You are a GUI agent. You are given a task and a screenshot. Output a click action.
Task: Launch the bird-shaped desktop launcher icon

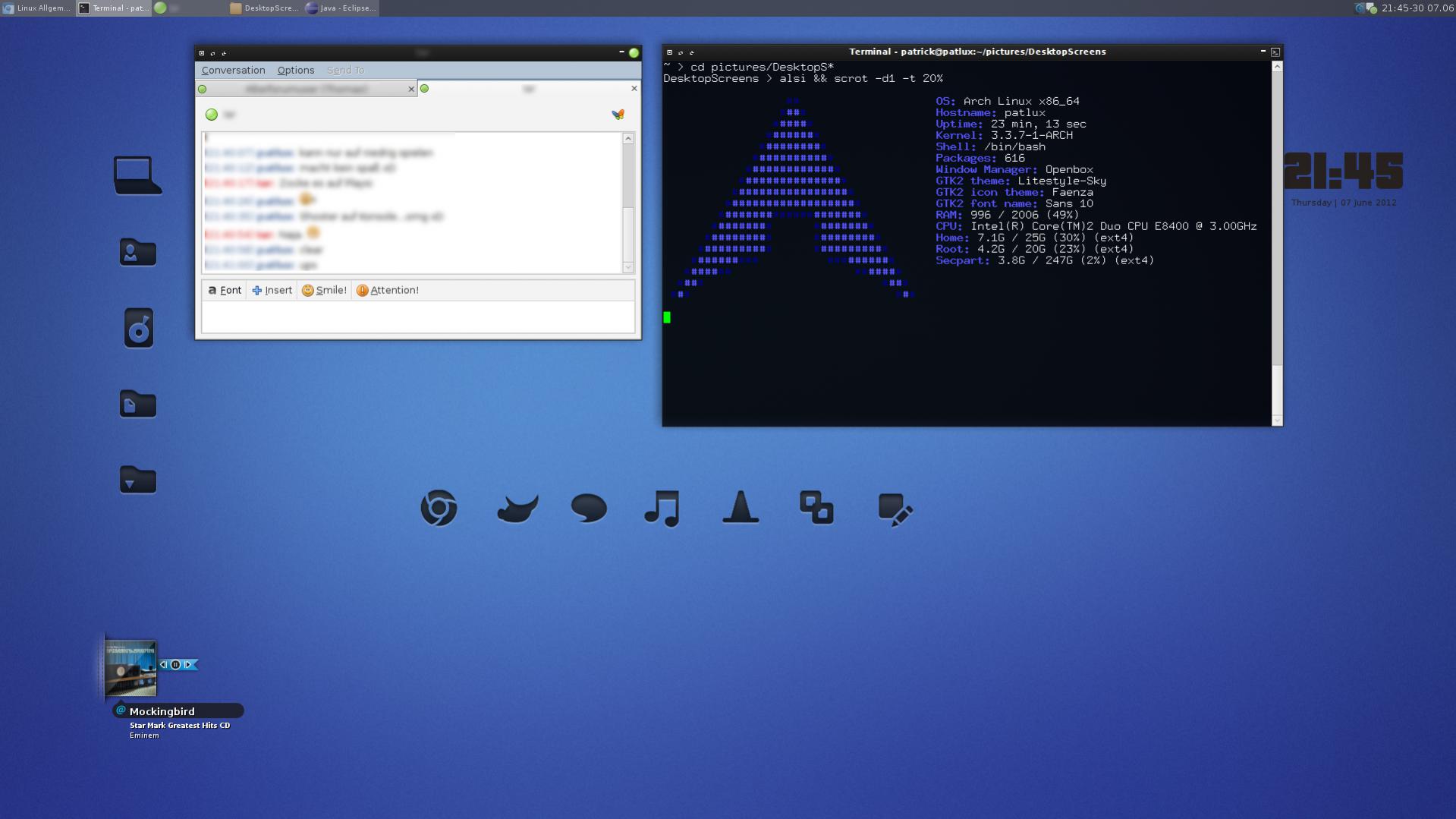[x=517, y=509]
